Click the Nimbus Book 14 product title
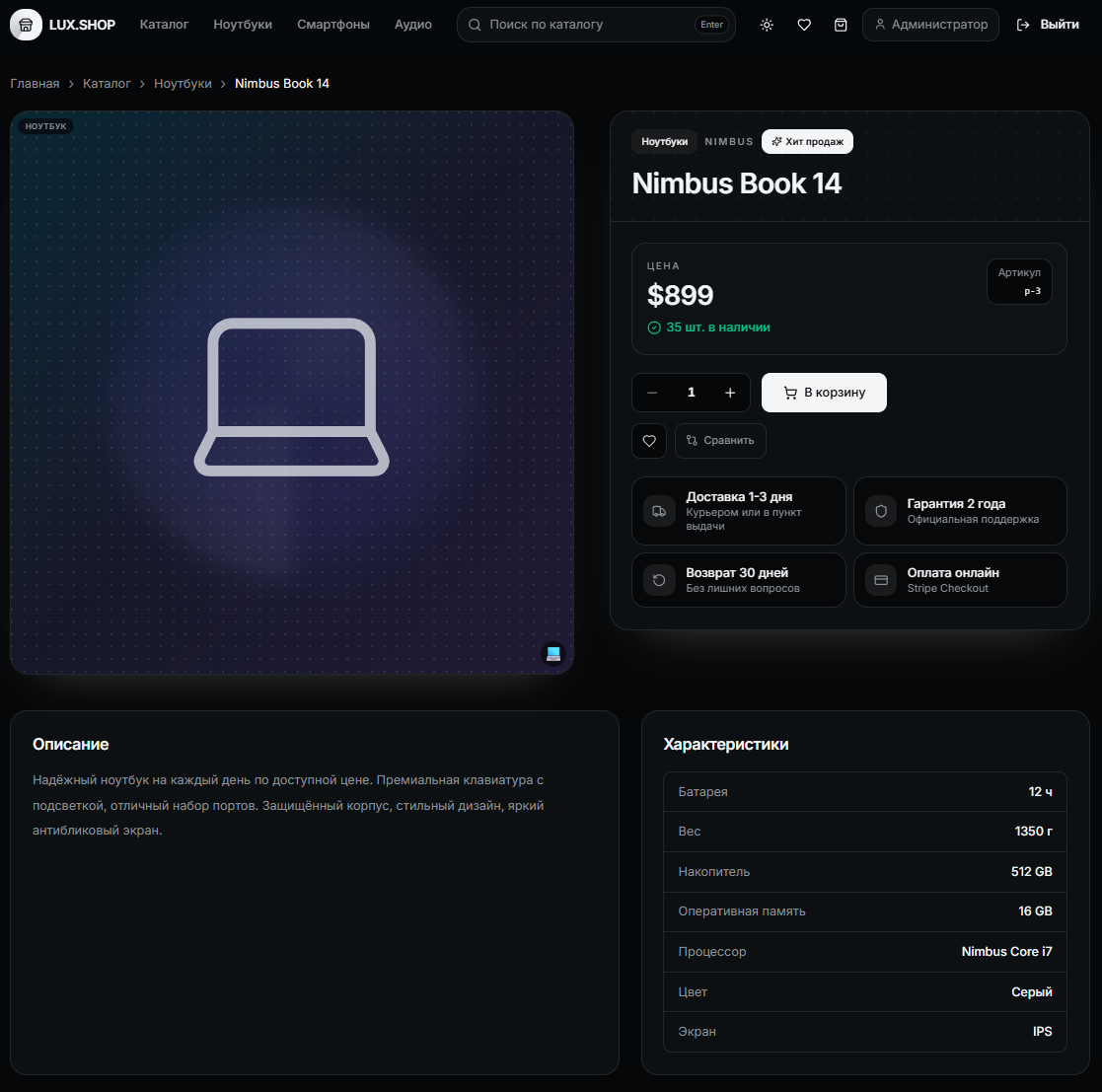 click(737, 183)
